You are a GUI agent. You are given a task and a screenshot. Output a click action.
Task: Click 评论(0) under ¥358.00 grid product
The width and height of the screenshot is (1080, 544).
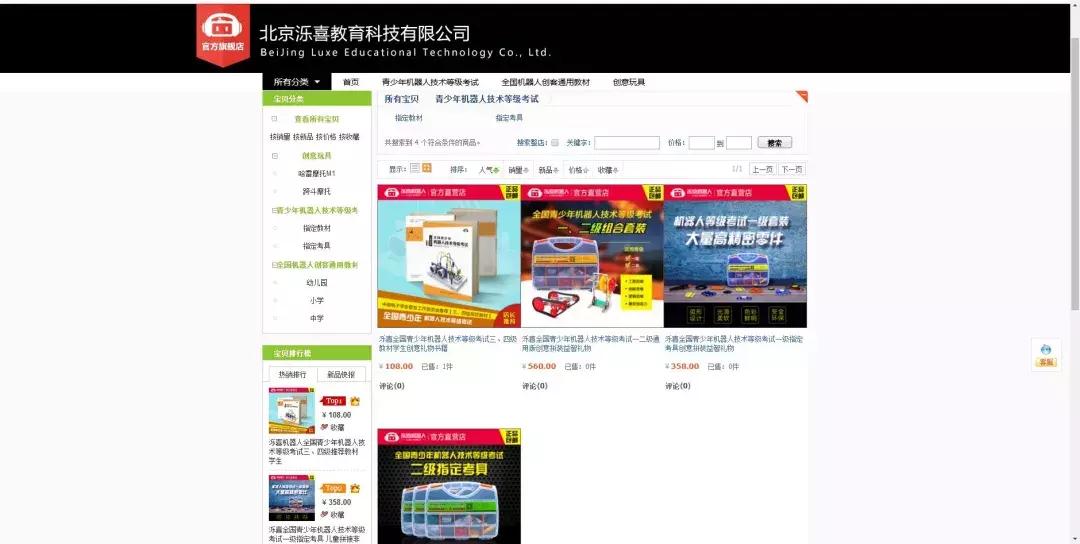(678, 386)
